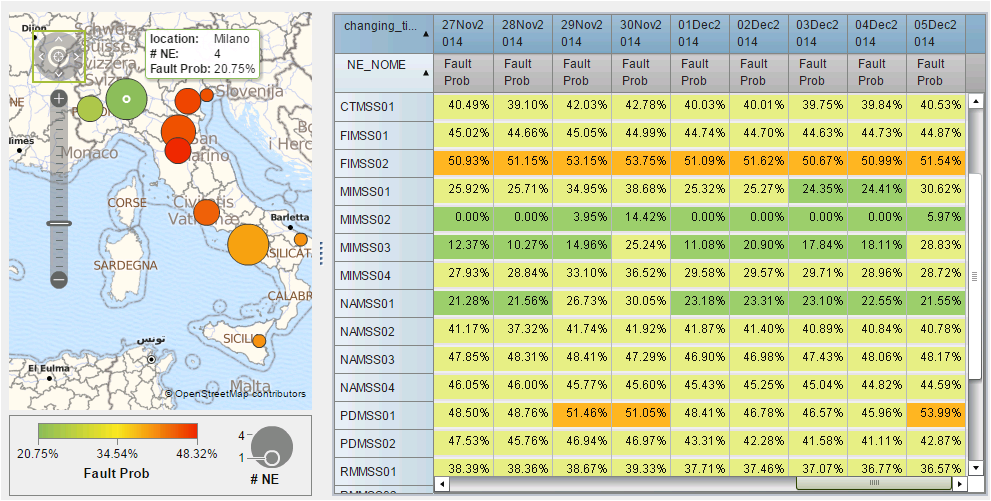Zoom out with the map minus button

click(x=58, y=280)
